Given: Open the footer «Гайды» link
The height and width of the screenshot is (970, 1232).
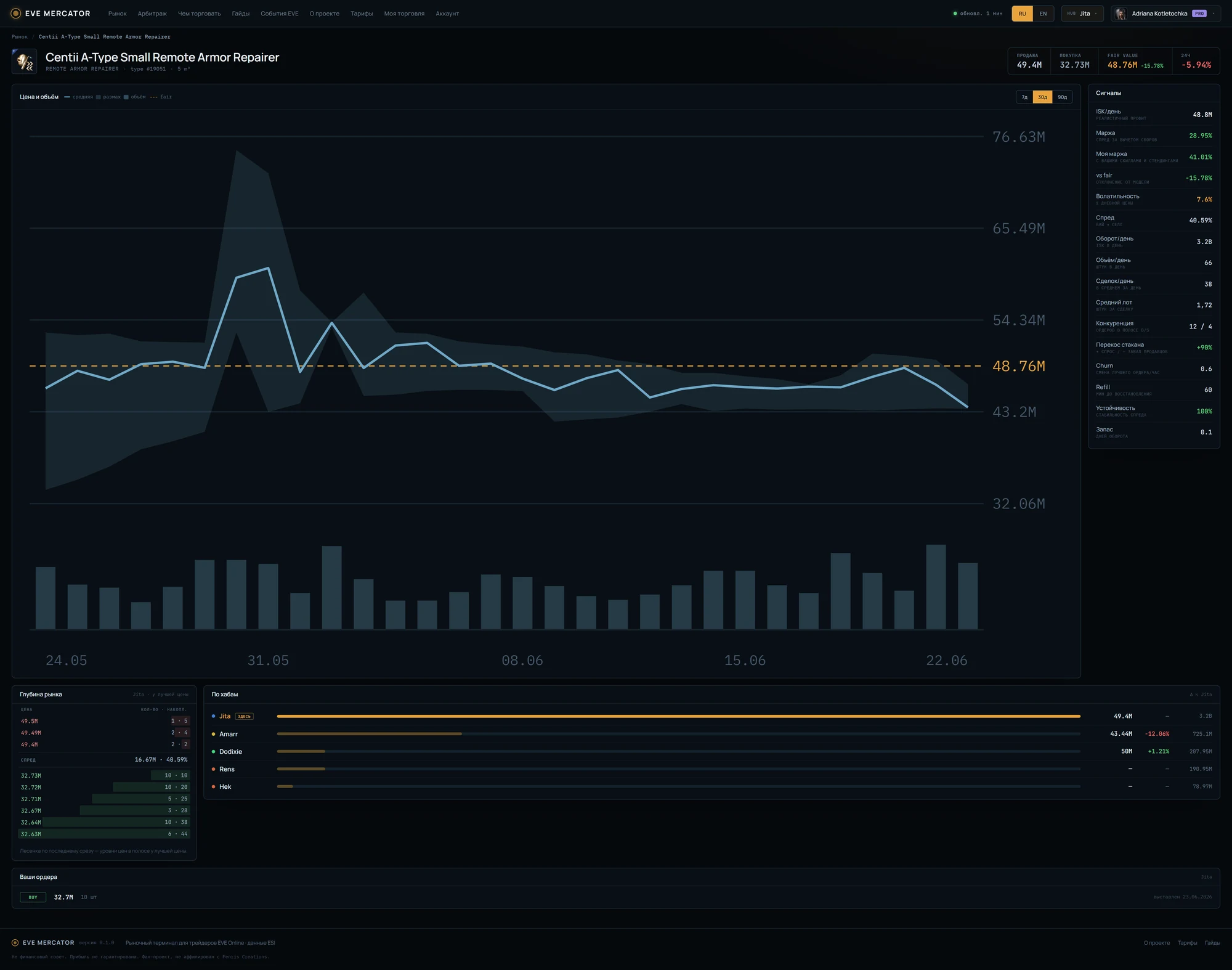Looking at the screenshot, I should pos(1212,943).
